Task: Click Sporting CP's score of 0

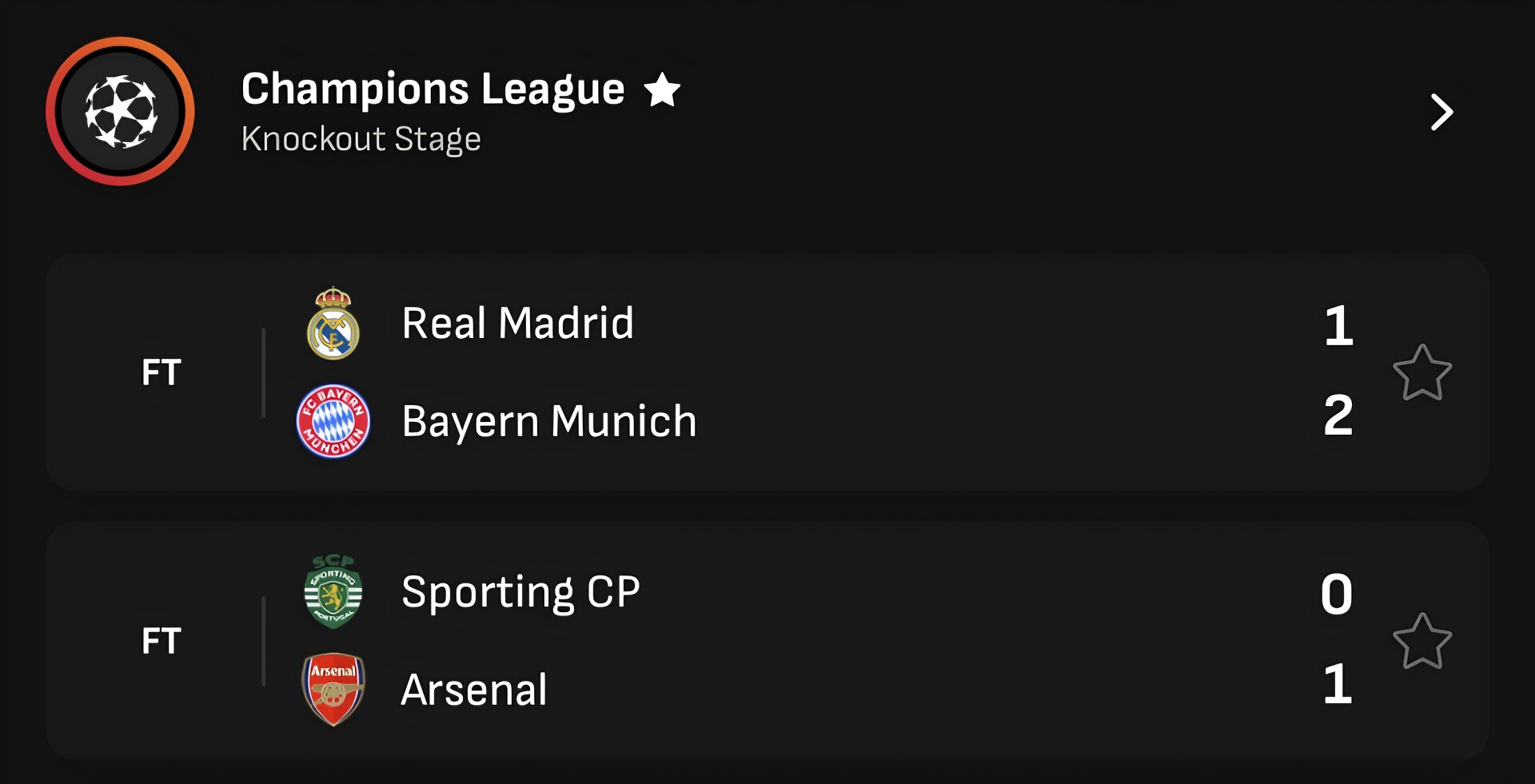Action: 1337,595
